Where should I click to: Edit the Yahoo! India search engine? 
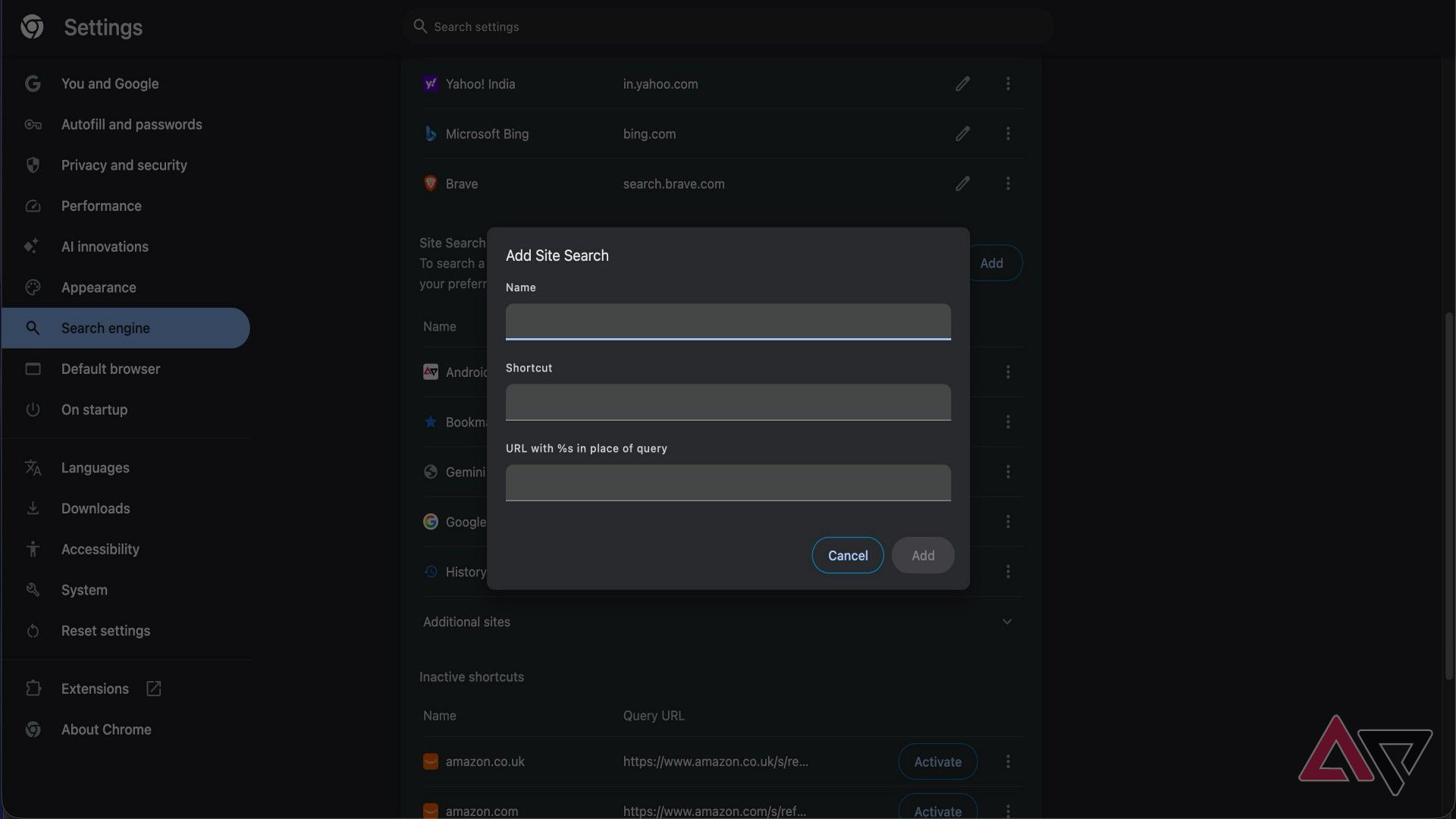962,84
